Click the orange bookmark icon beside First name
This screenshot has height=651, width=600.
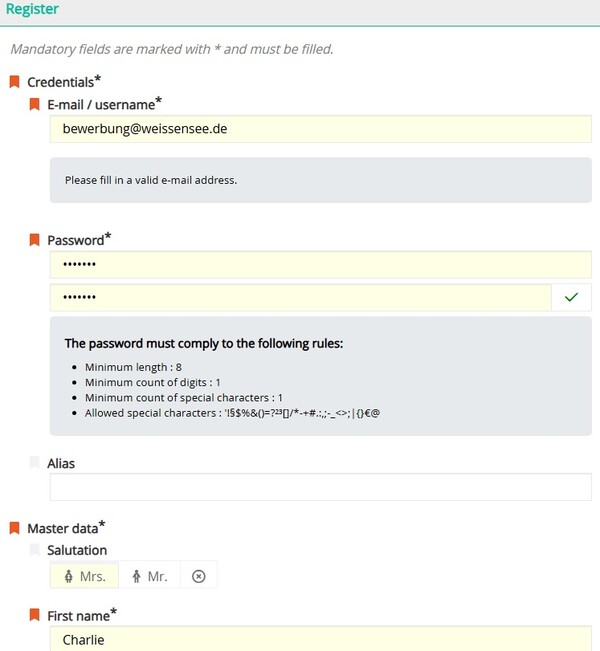click(x=35, y=616)
